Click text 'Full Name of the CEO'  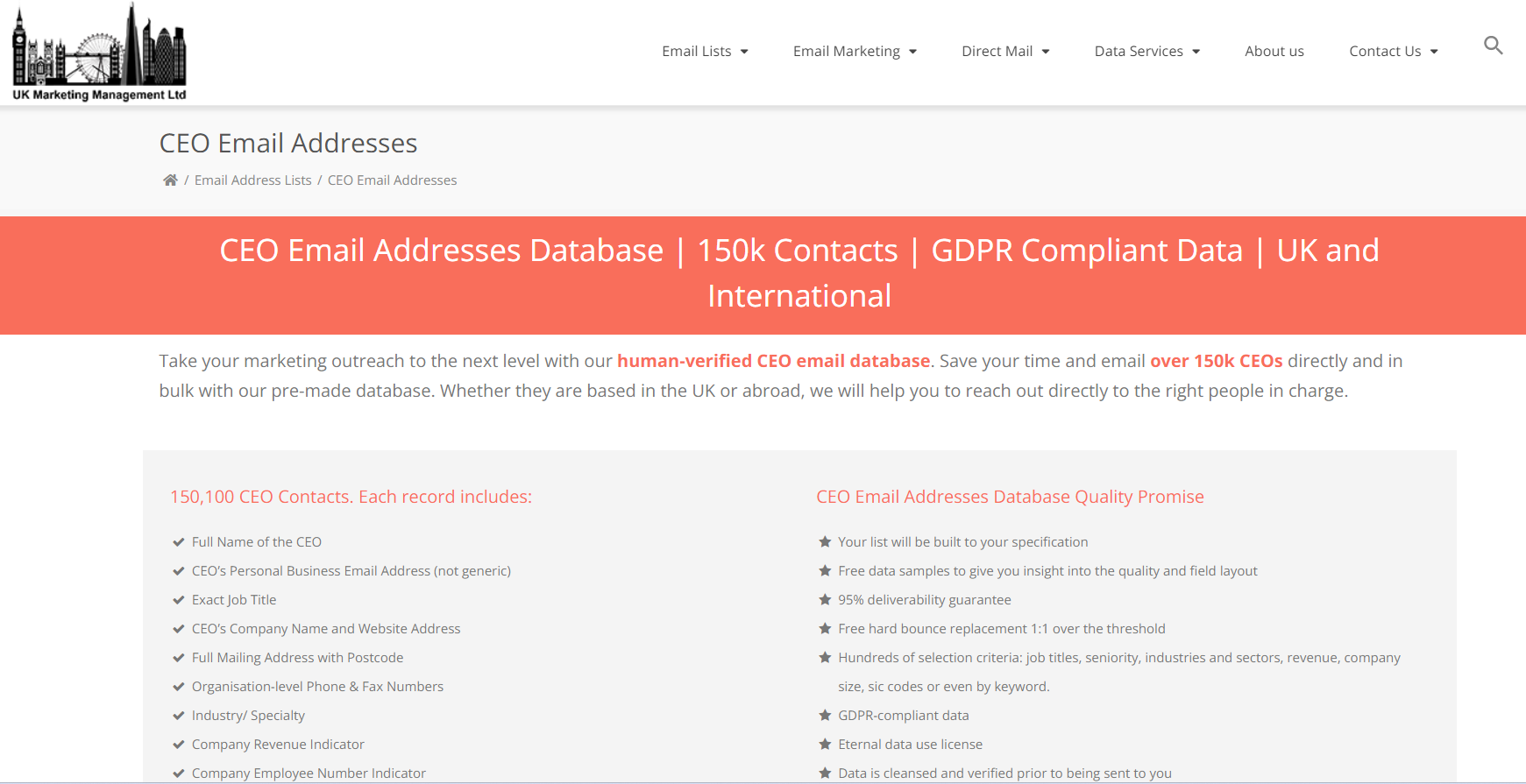coord(257,542)
